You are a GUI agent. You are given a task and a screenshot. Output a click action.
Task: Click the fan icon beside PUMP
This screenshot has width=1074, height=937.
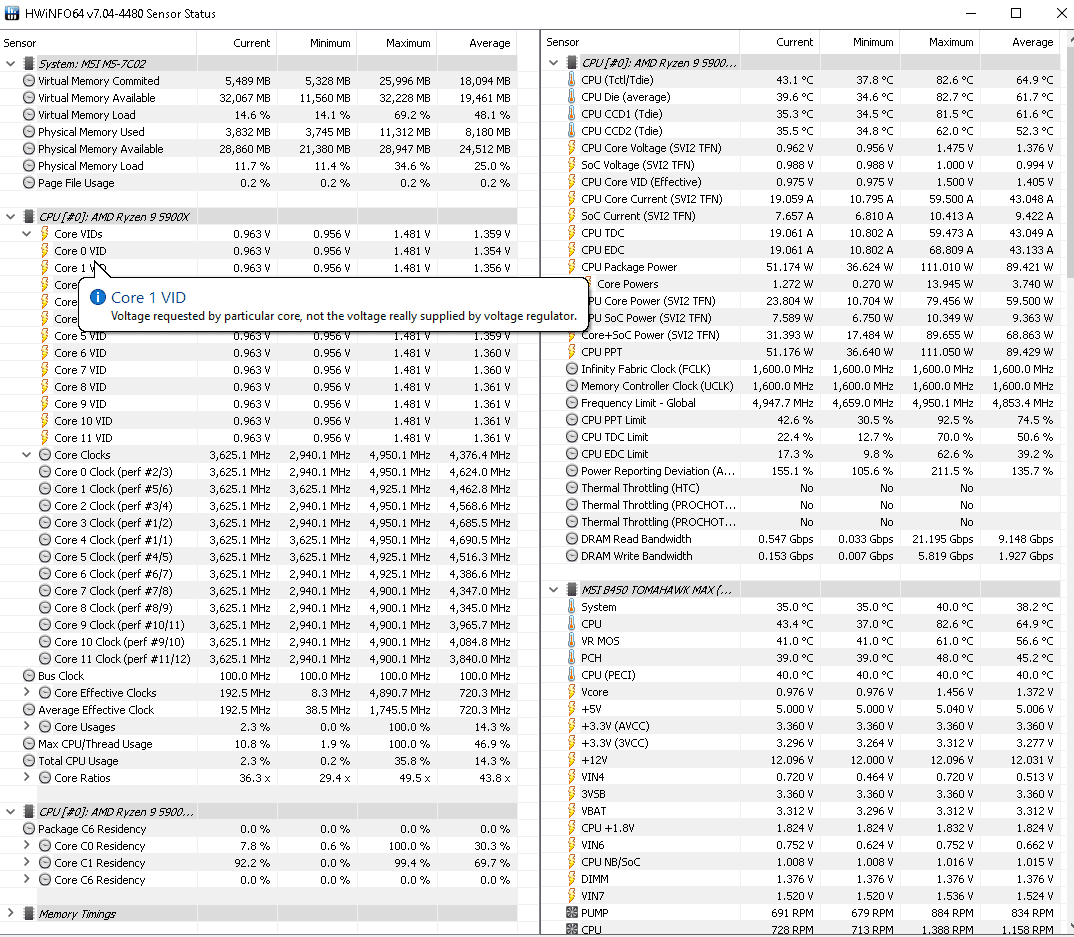click(x=572, y=912)
